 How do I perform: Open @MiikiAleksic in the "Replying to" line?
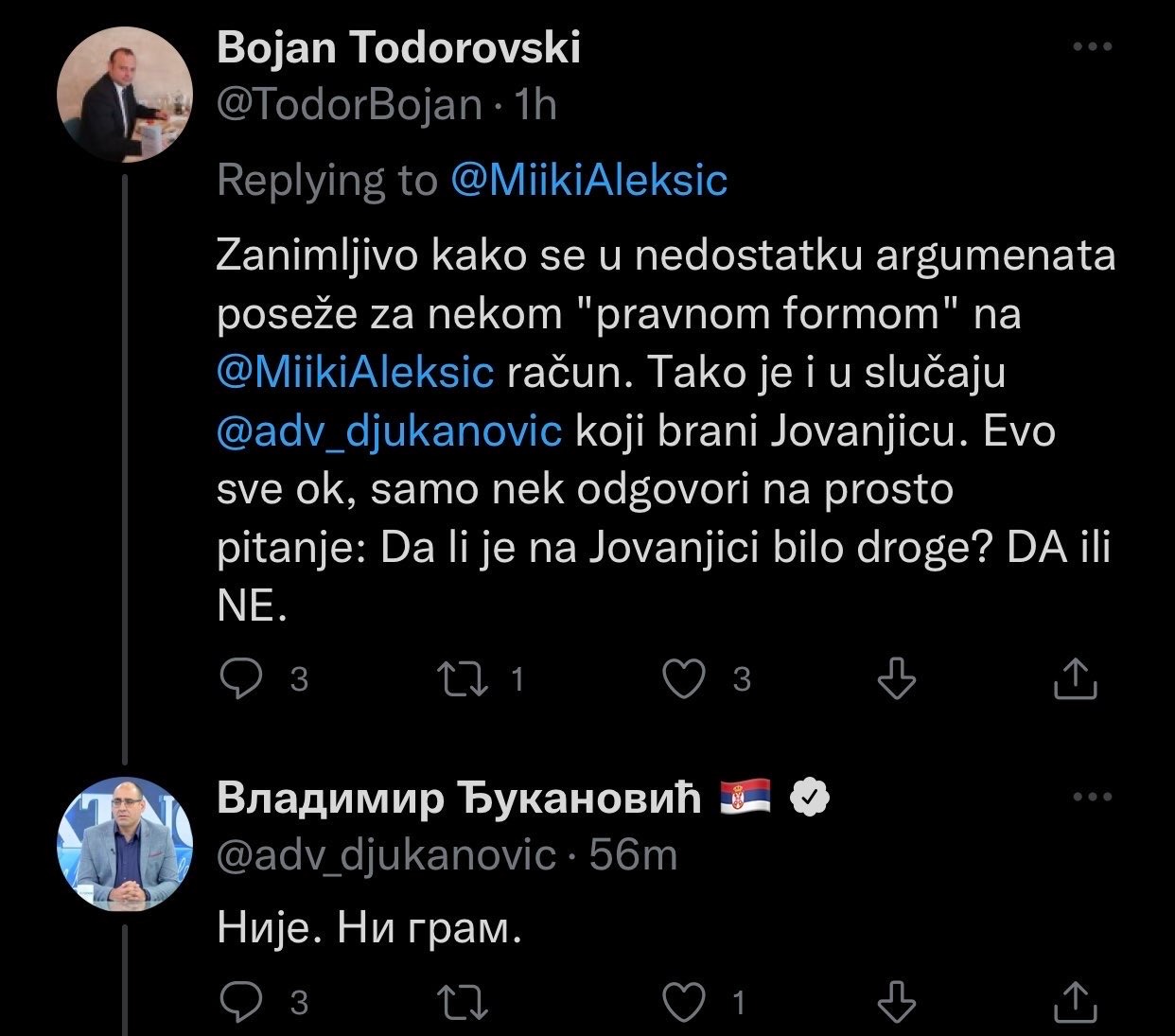(588, 180)
